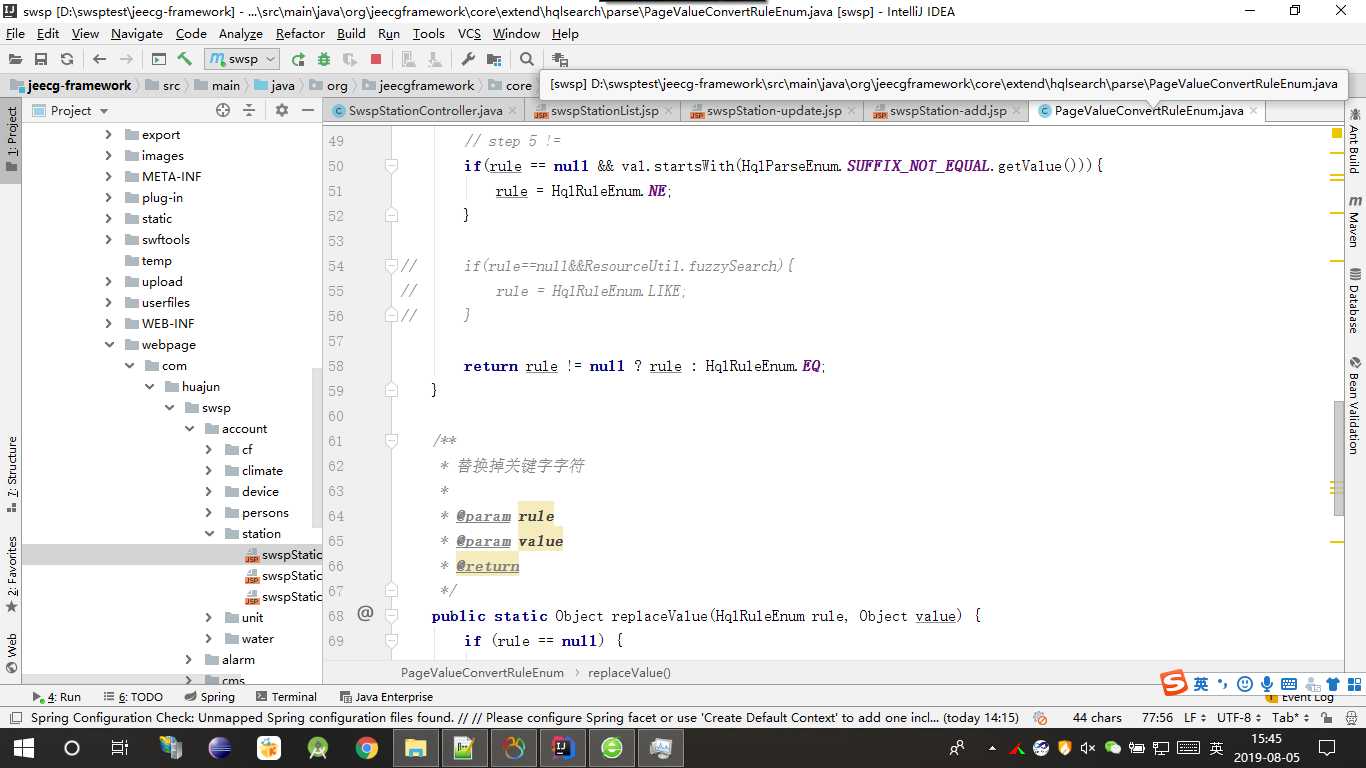This screenshot has width=1366, height=768.
Task: Open Project panel gear options
Action: coord(282,110)
